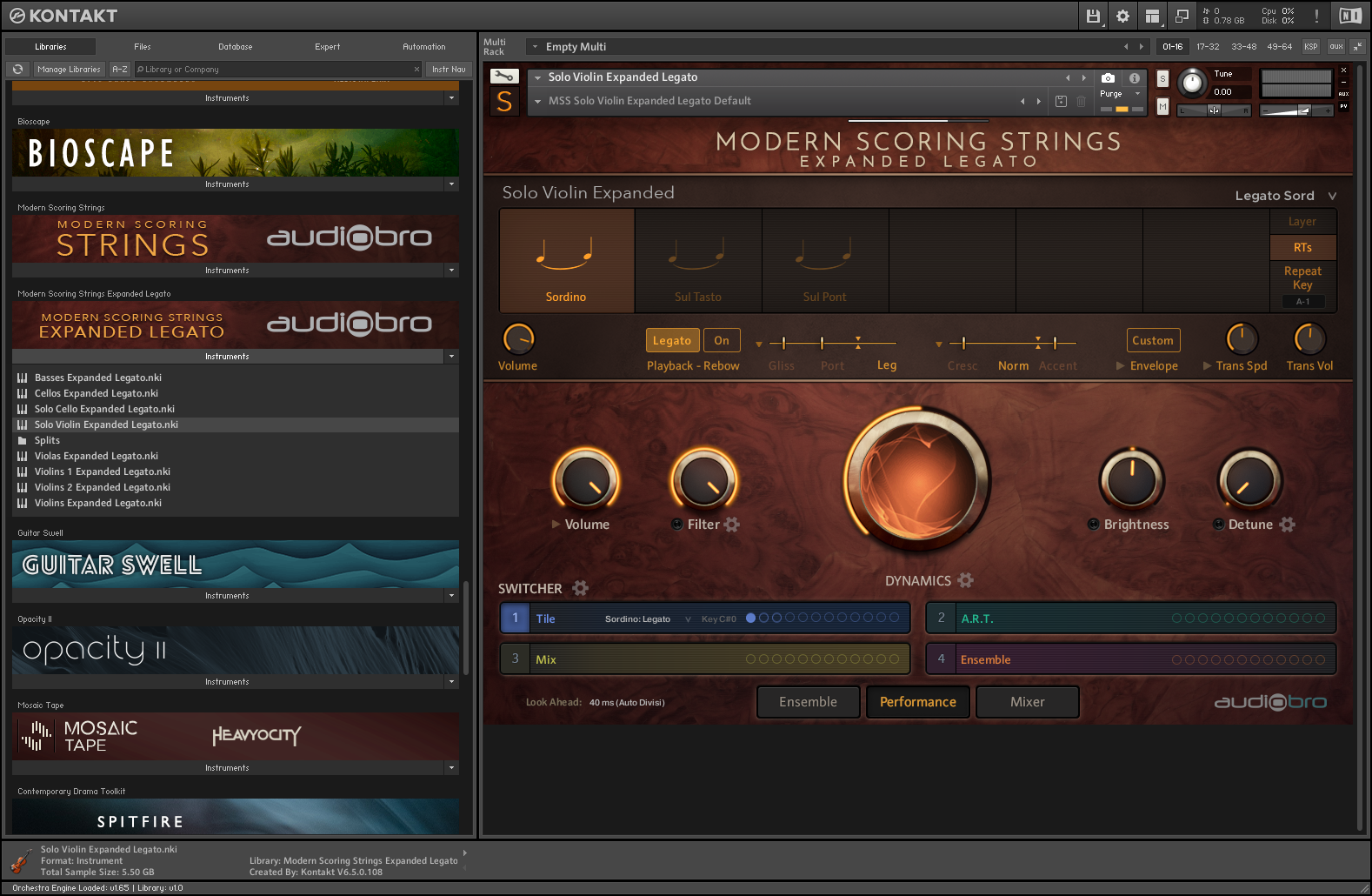
Task: Select the RTs layer button
Action: click(1302, 248)
